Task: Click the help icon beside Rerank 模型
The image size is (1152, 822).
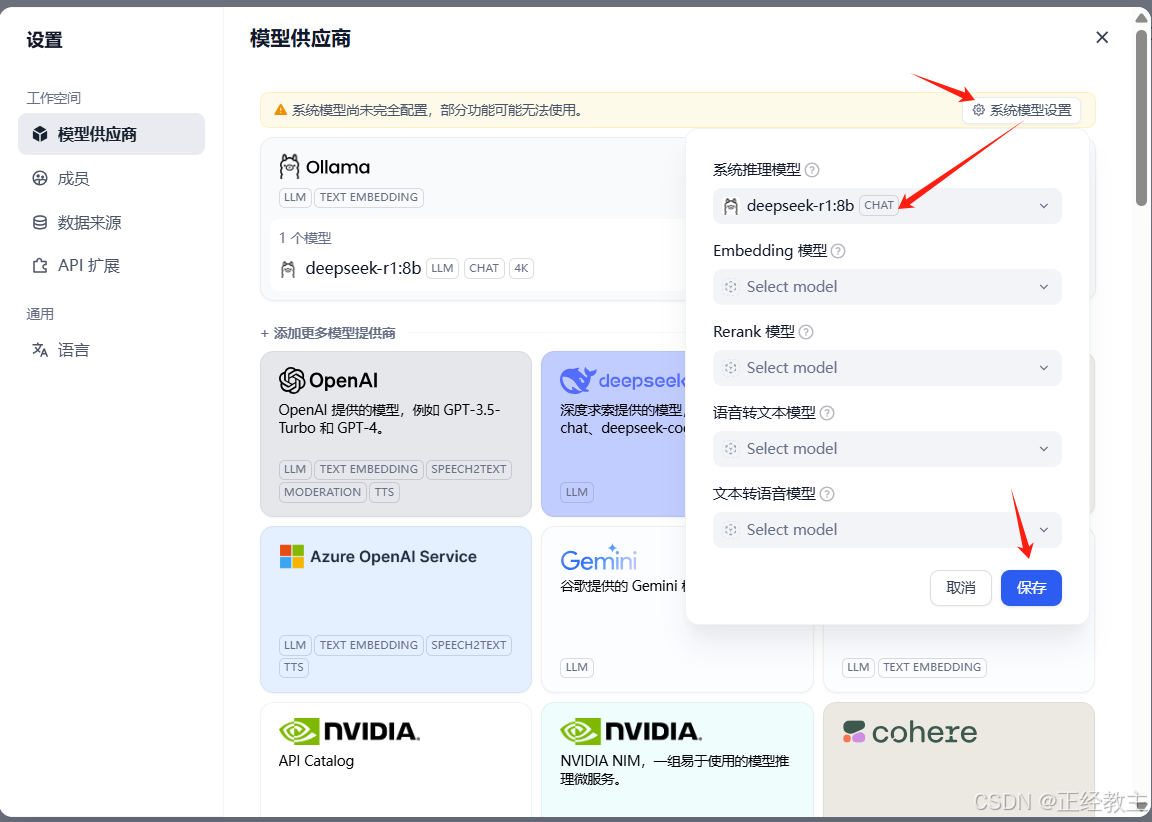Action: (x=806, y=332)
